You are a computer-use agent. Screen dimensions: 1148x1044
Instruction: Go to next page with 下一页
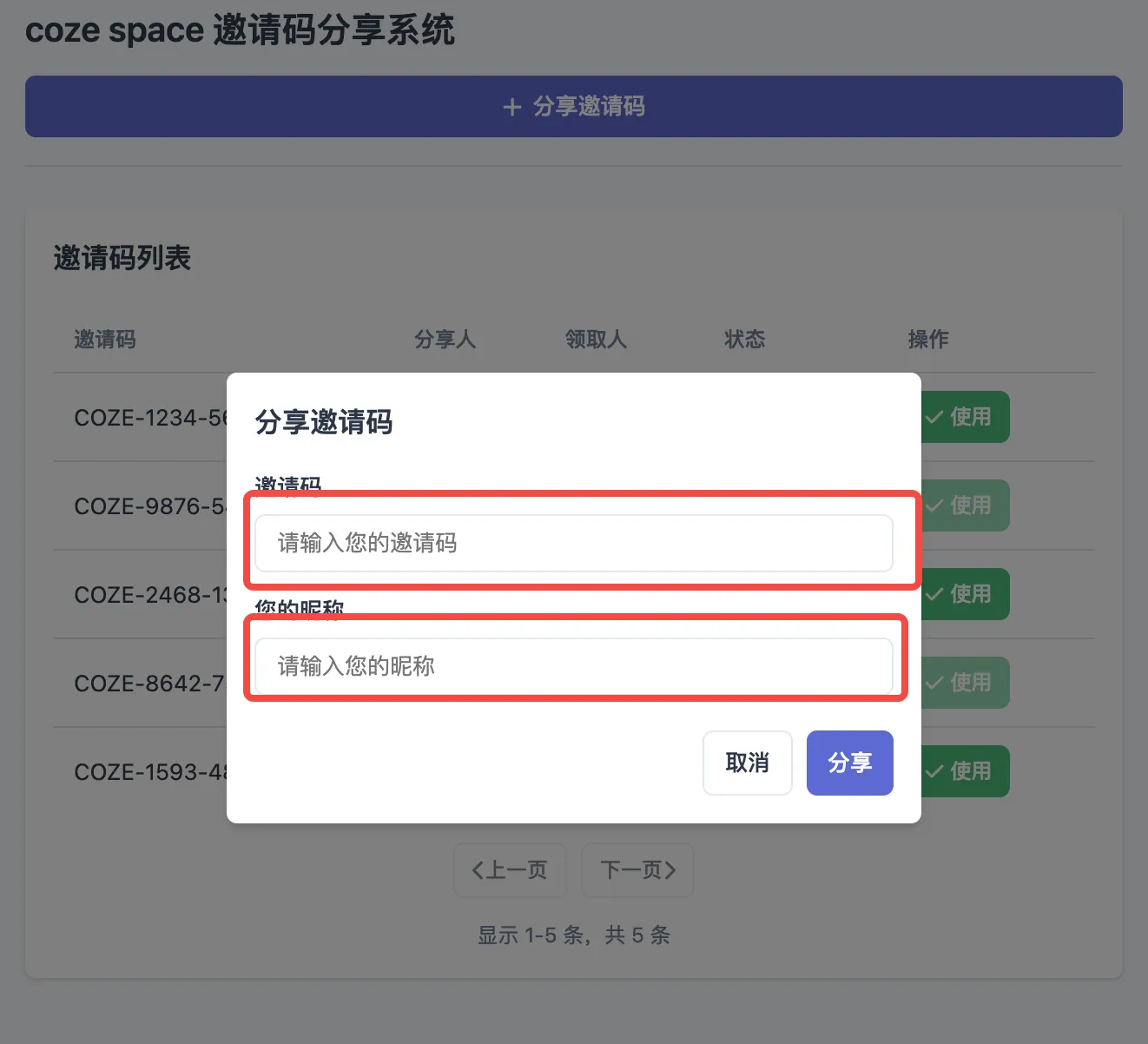(x=637, y=869)
